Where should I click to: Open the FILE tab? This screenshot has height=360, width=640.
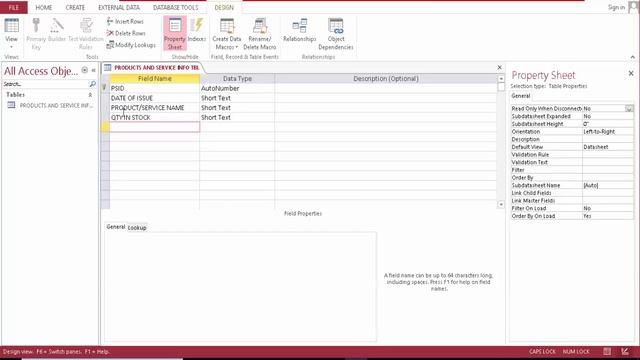click(x=14, y=7)
